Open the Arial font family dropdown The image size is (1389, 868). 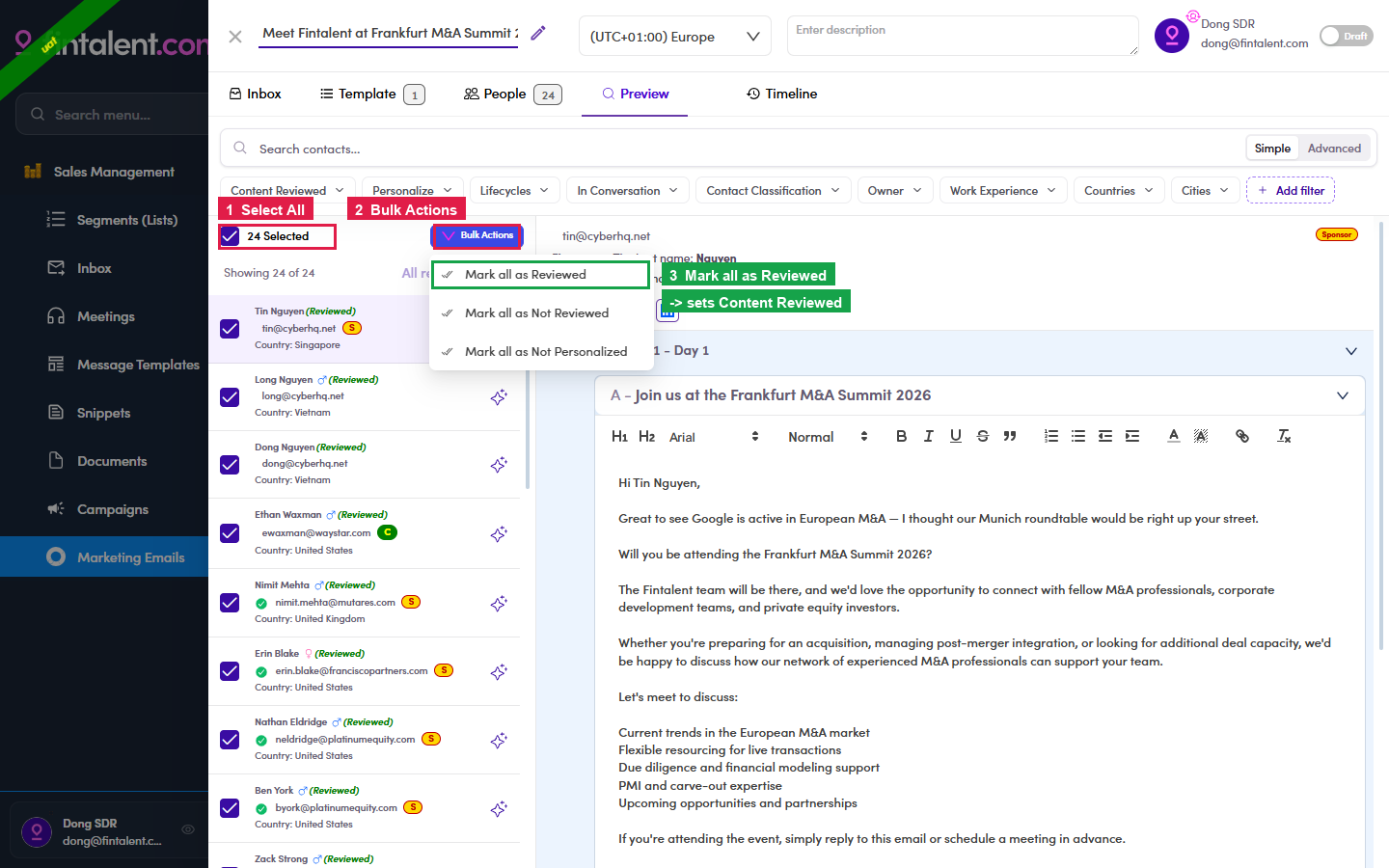(714, 437)
